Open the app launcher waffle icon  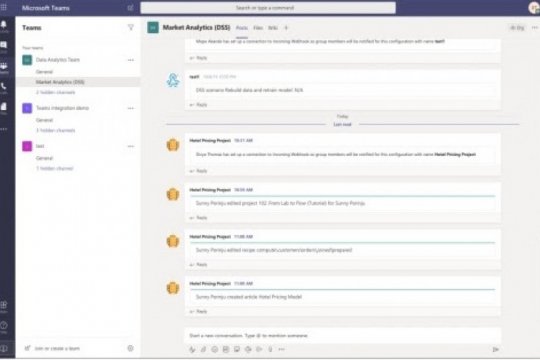pos(4,7)
